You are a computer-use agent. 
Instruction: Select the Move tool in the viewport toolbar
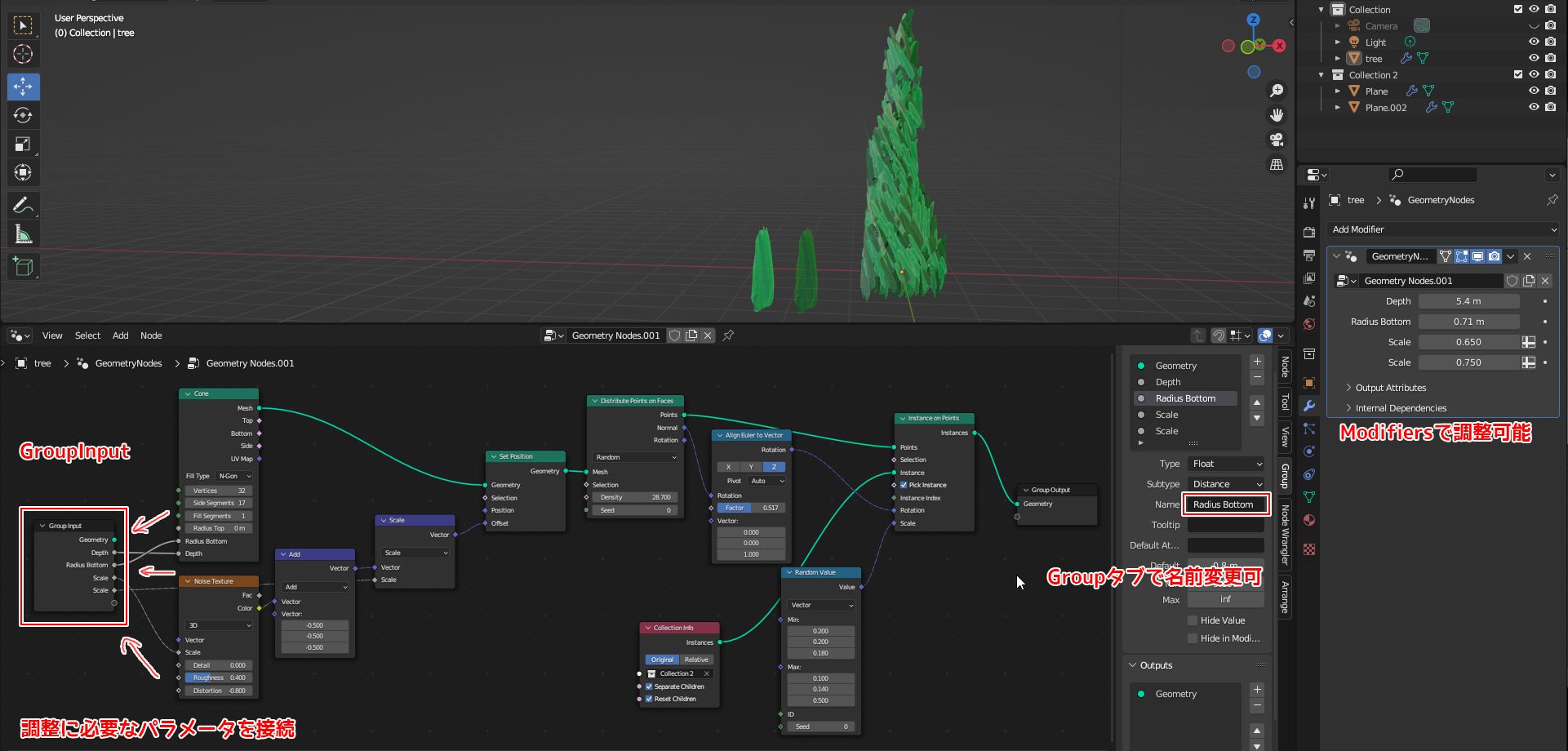tap(23, 87)
